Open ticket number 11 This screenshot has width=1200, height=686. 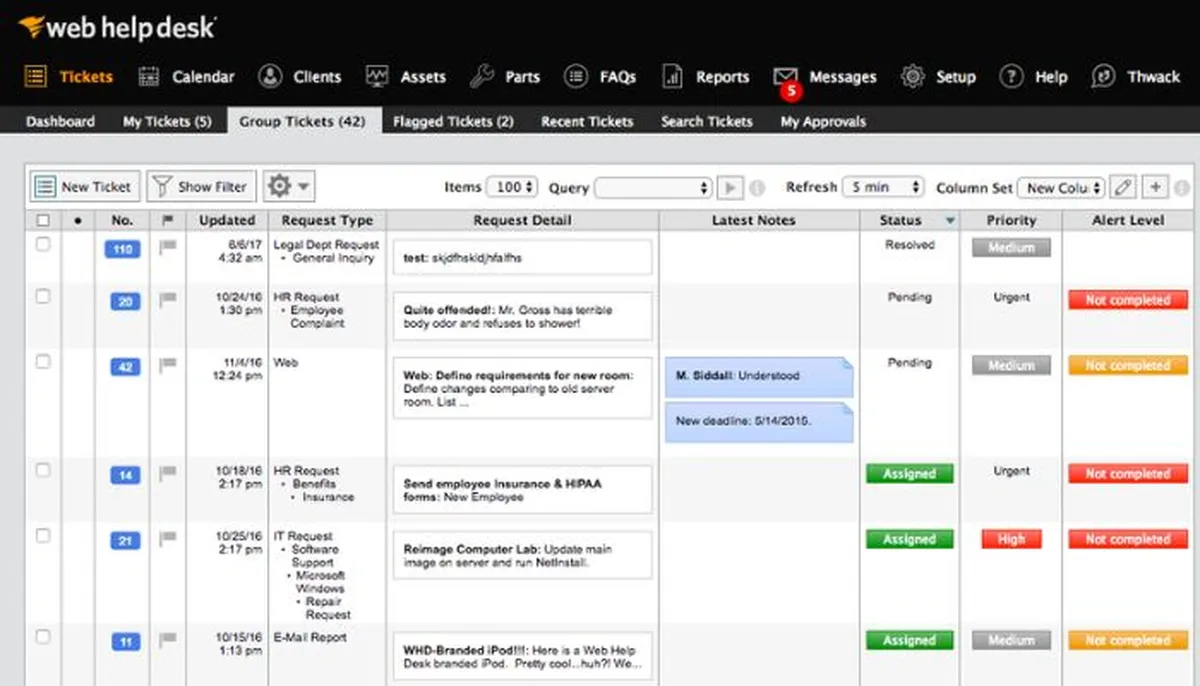[x=124, y=642]
